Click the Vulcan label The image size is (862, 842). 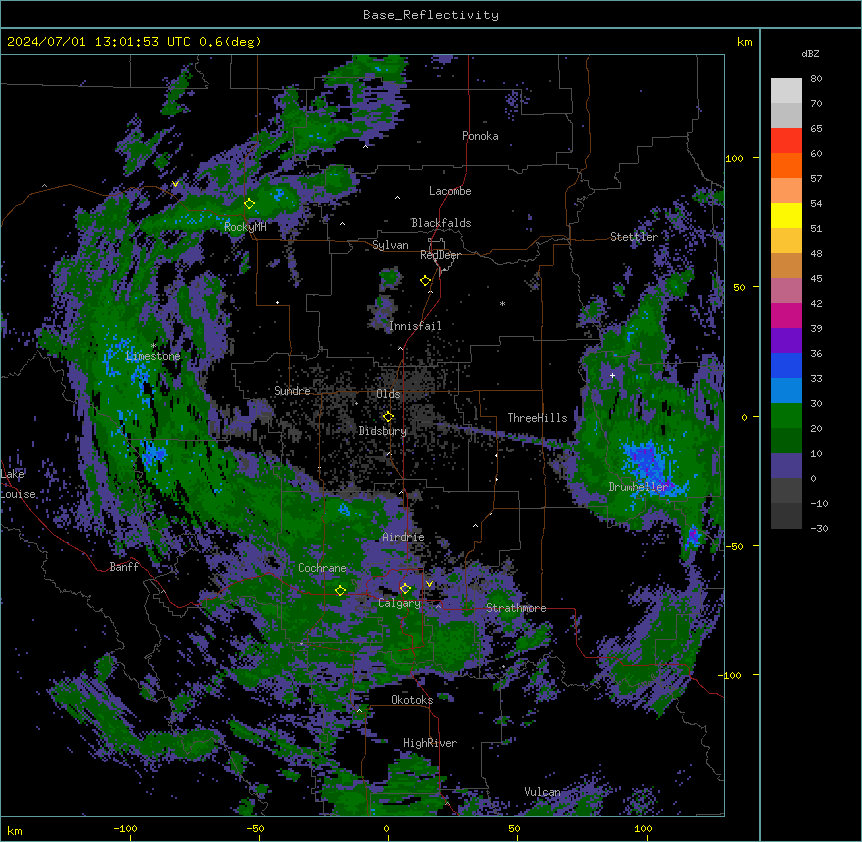[x=543, y=792]
